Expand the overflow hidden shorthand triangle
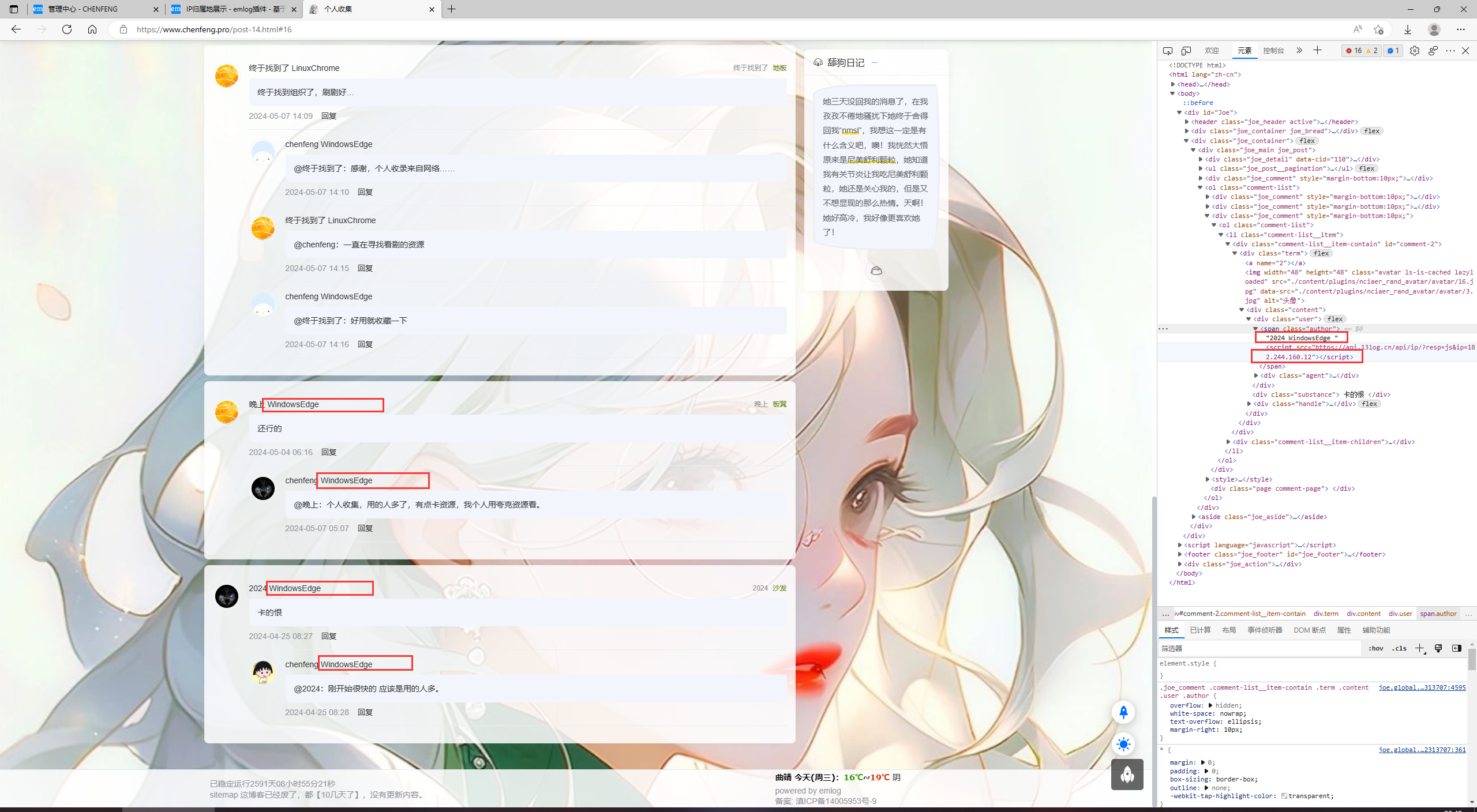This screenshot has width=1477, height=812. tap(1210, 705)
